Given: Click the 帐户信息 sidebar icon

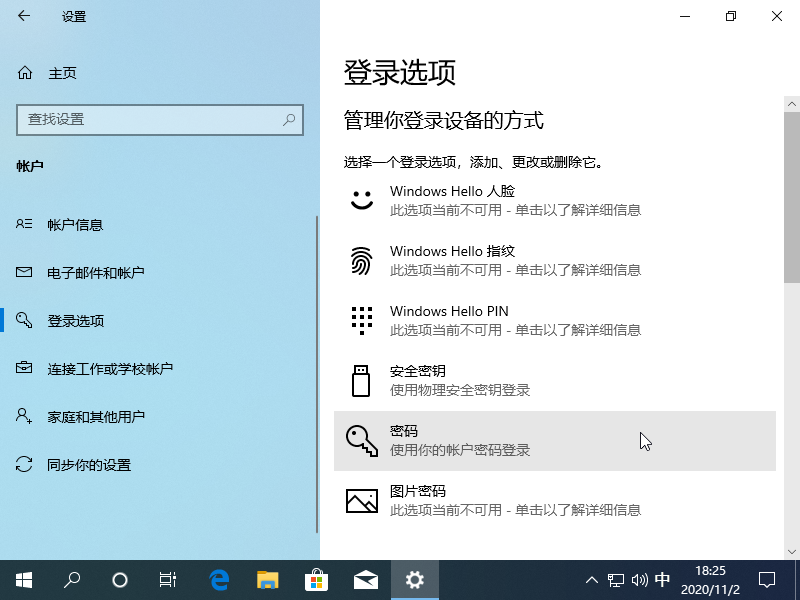Looking at the screenshot, I should (x=23, y=224).
